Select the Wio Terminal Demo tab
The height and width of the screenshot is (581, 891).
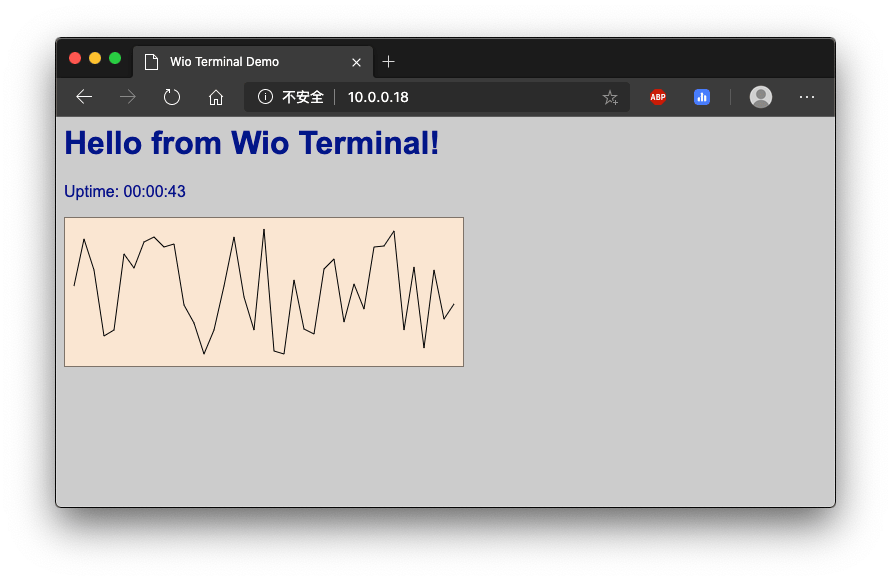click(253, 62)
